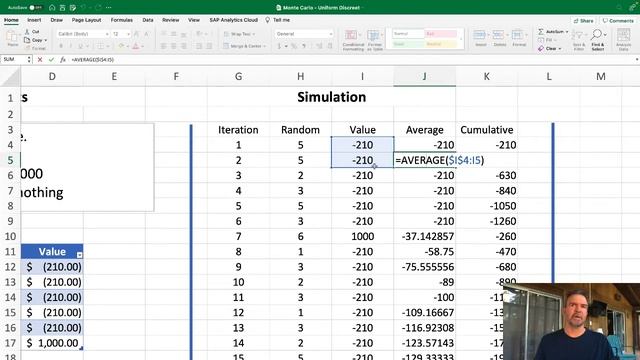The height and width of the screenshot is (360, 640).
Task: Open the Page Layout ribbon tab
Action: (x=87, y=20)
